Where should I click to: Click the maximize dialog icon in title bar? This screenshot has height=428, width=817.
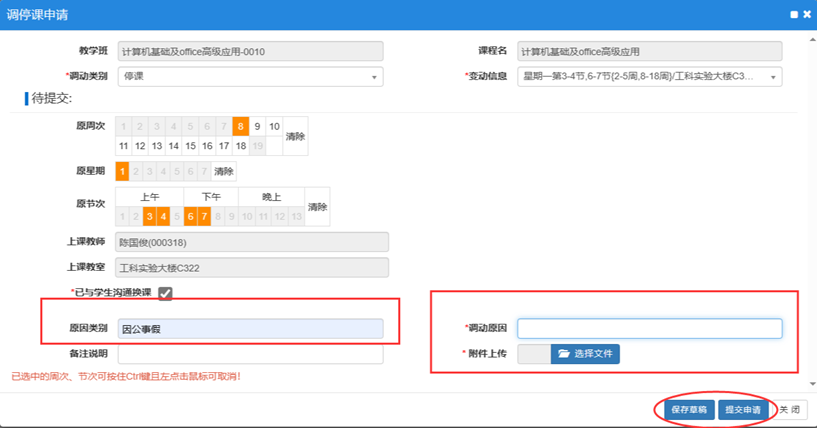794,15
